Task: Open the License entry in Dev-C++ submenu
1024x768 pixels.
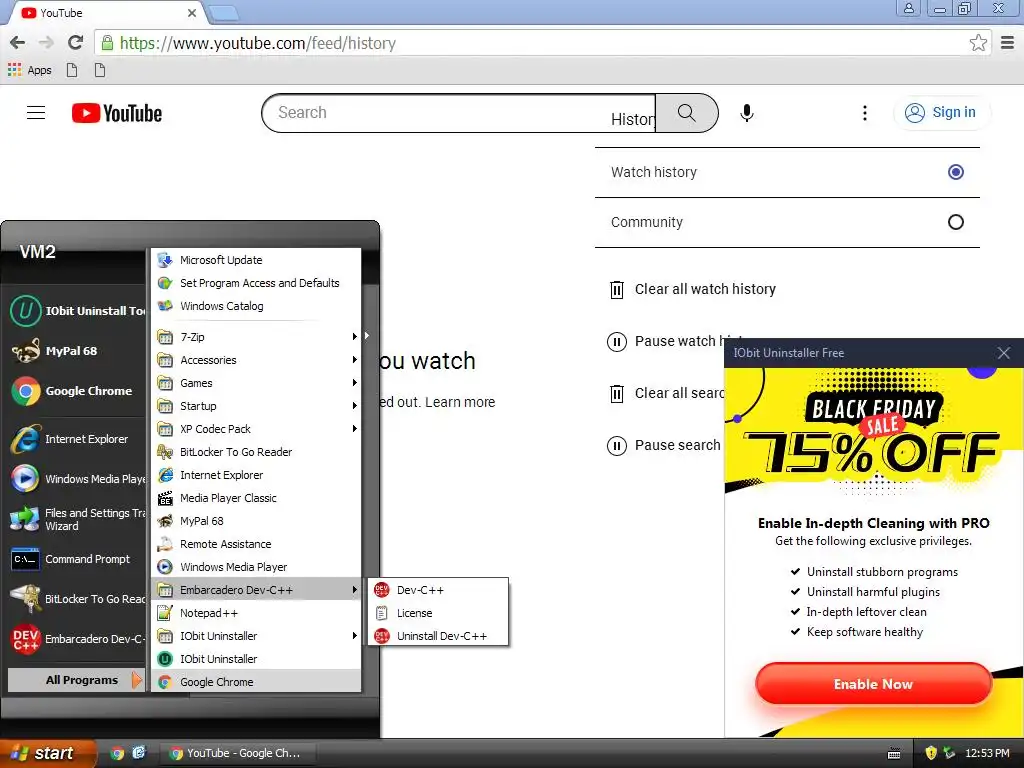Action: coord(438,613)
